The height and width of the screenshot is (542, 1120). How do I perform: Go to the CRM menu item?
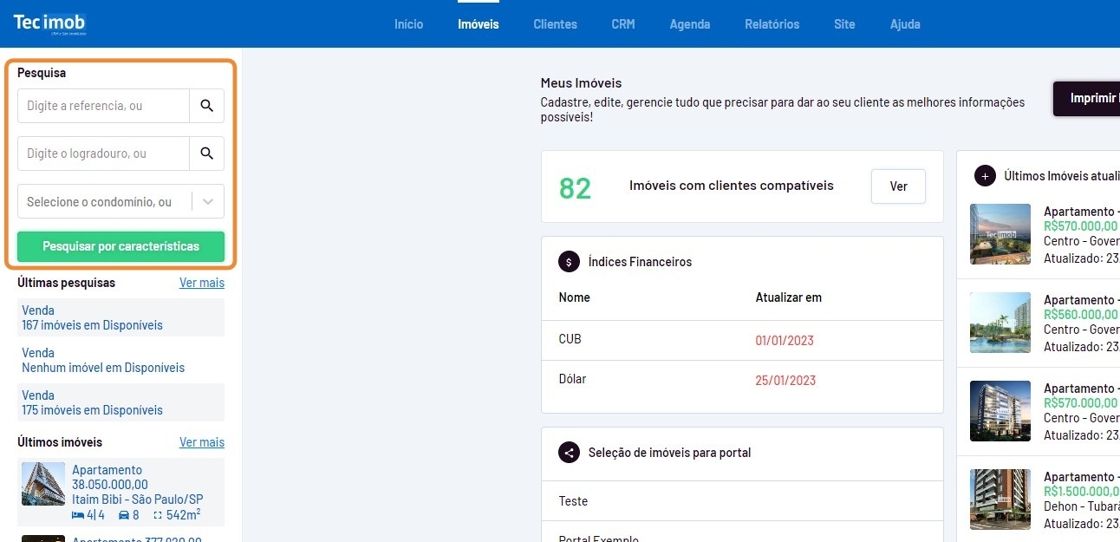623,24
